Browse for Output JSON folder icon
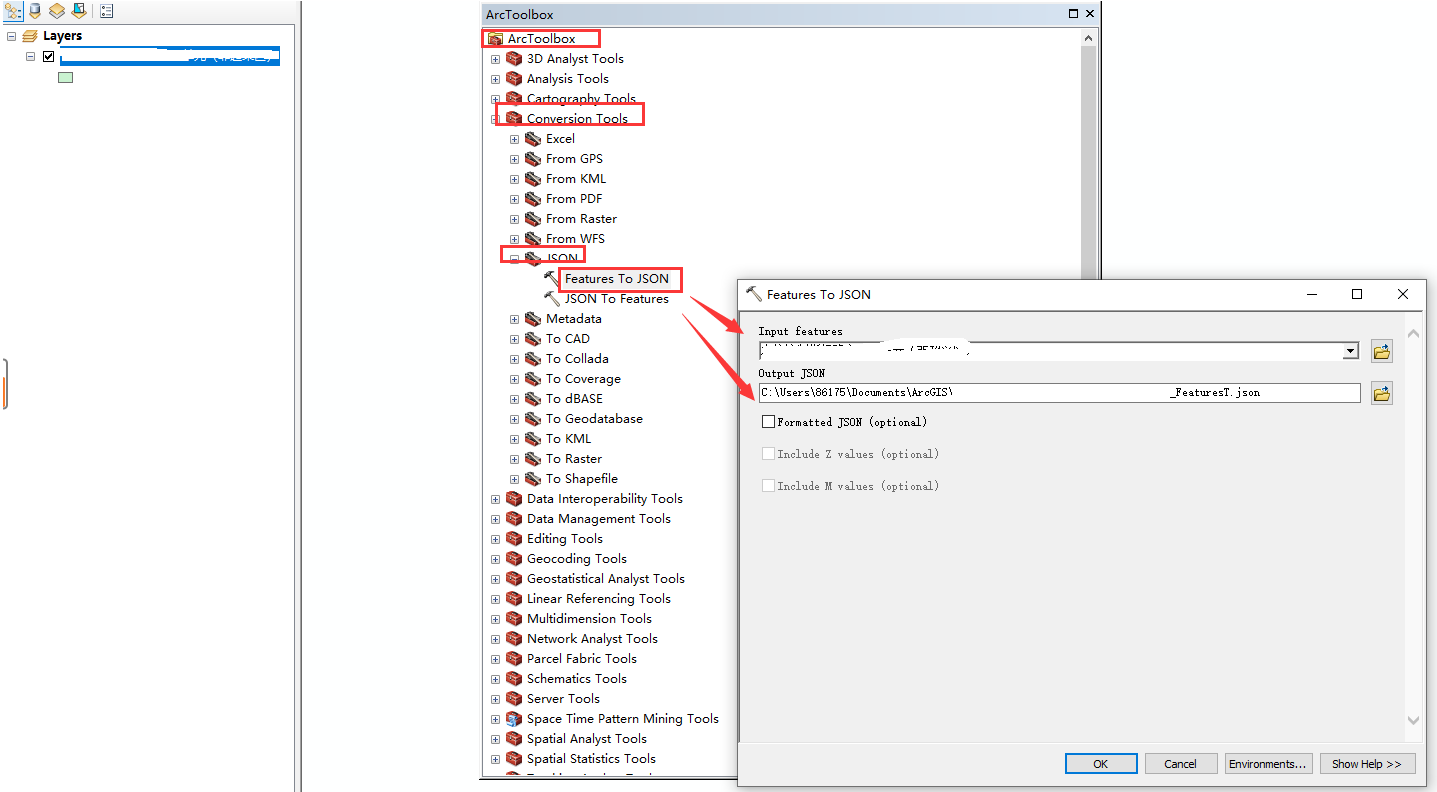The height and width of the screenshot is (792, 1437). coord(1382,393)
